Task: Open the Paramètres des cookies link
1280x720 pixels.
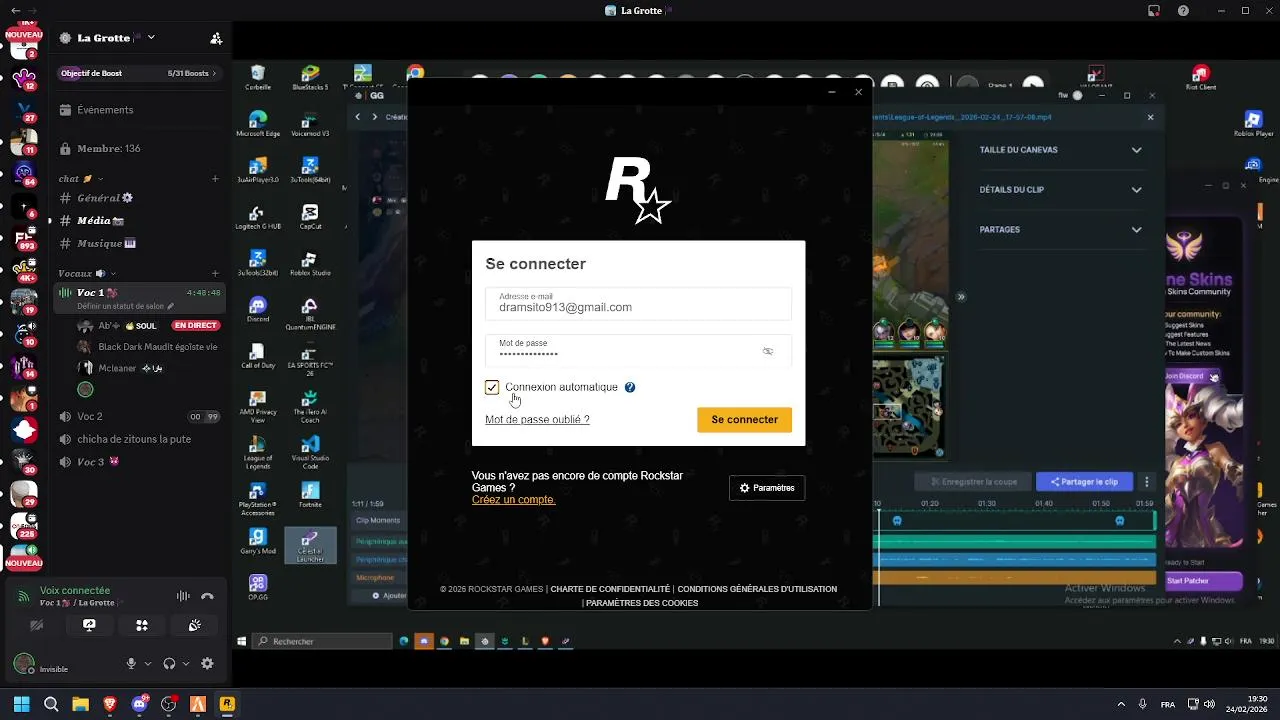Action: (x=642, y=603)
